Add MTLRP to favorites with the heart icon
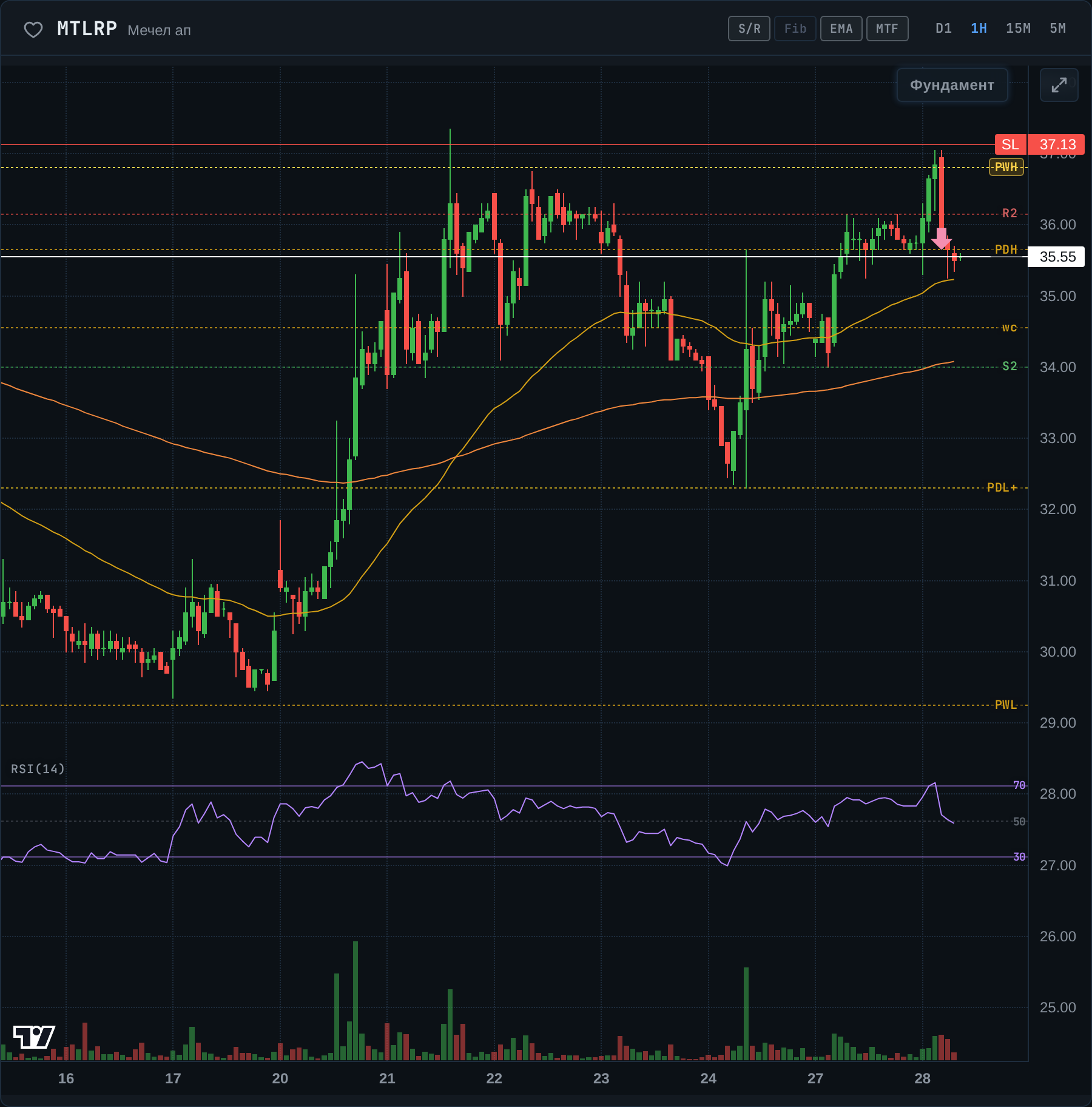Screen dimensions: 1092x1107 [x=33, y=29]
